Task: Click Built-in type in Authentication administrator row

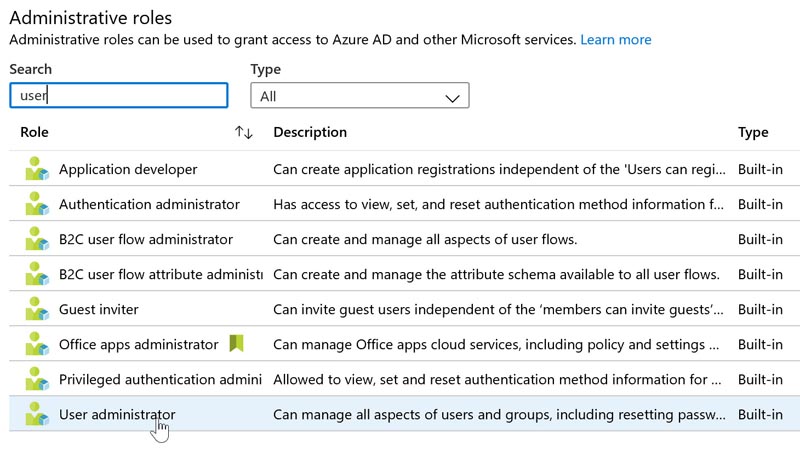Action: pyautogui.click(x=760, y=205)
